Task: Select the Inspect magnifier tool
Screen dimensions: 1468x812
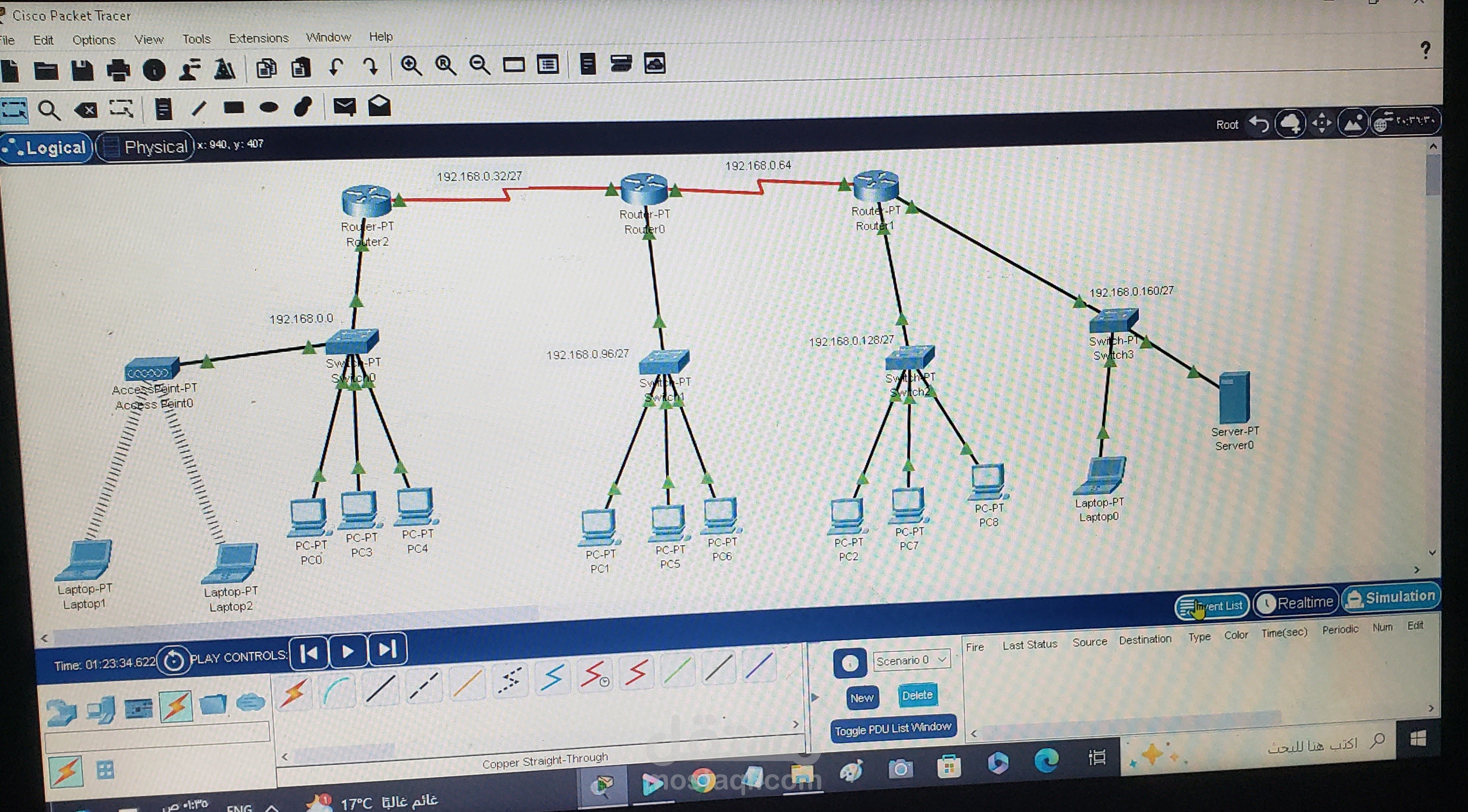Action: [49, 110]
